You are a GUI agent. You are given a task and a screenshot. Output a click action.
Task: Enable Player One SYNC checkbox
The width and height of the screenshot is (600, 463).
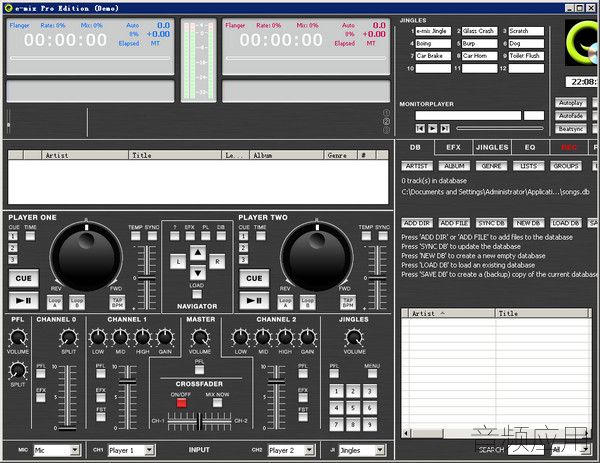(152, 236)
